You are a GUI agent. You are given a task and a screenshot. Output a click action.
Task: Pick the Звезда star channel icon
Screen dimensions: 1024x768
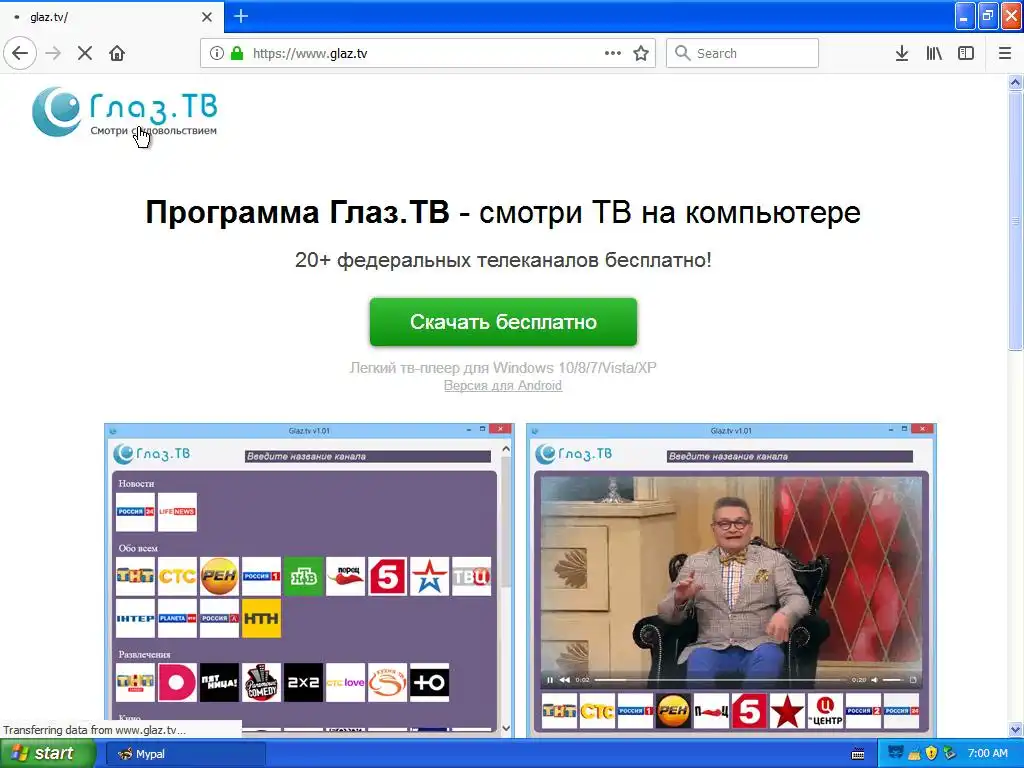[429, 576]
